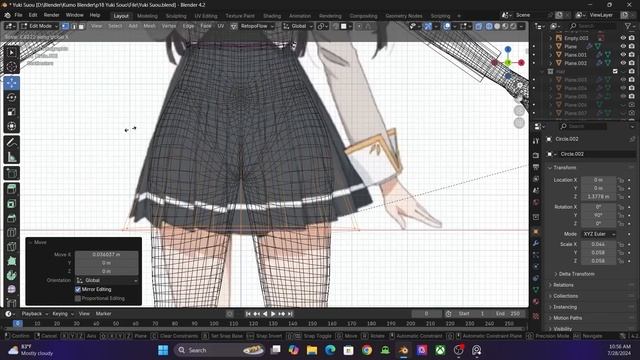640x360 pixels.
Task: Toggle the render camera icon for Plane.002
Action: [632, 63]
